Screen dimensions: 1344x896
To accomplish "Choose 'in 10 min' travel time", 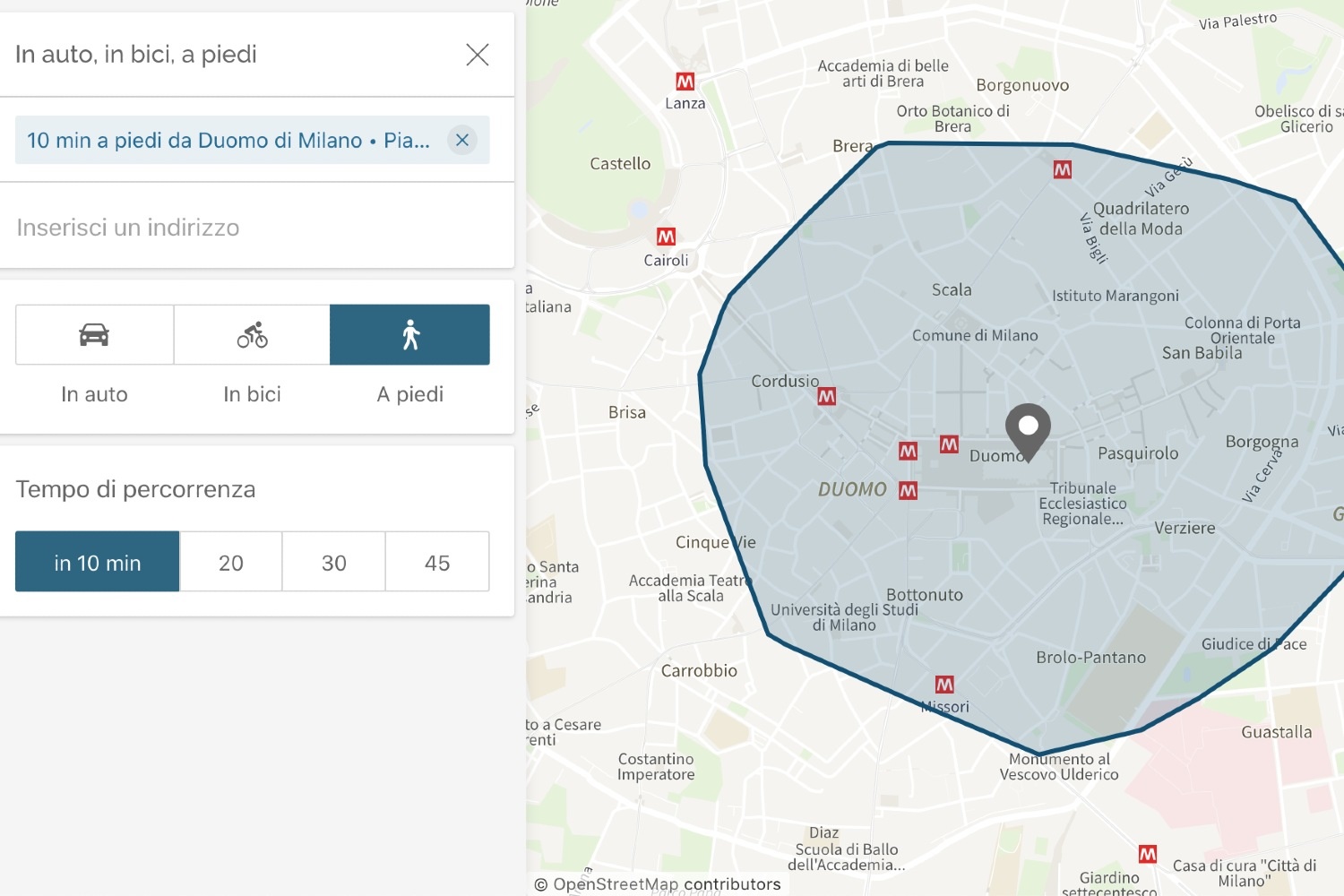I will click(98, 562).
